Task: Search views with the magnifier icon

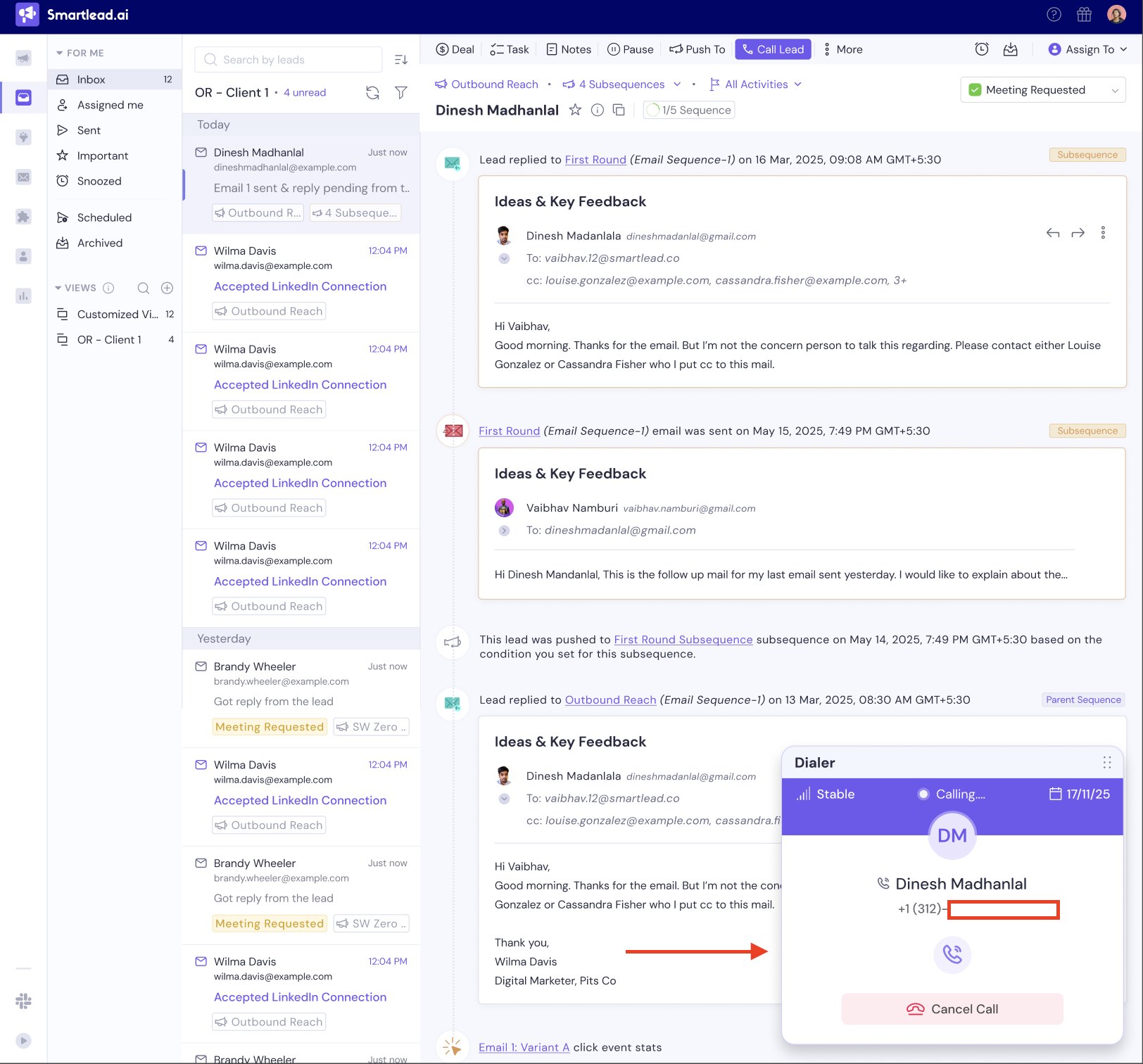Action: (x=144, y=288)
